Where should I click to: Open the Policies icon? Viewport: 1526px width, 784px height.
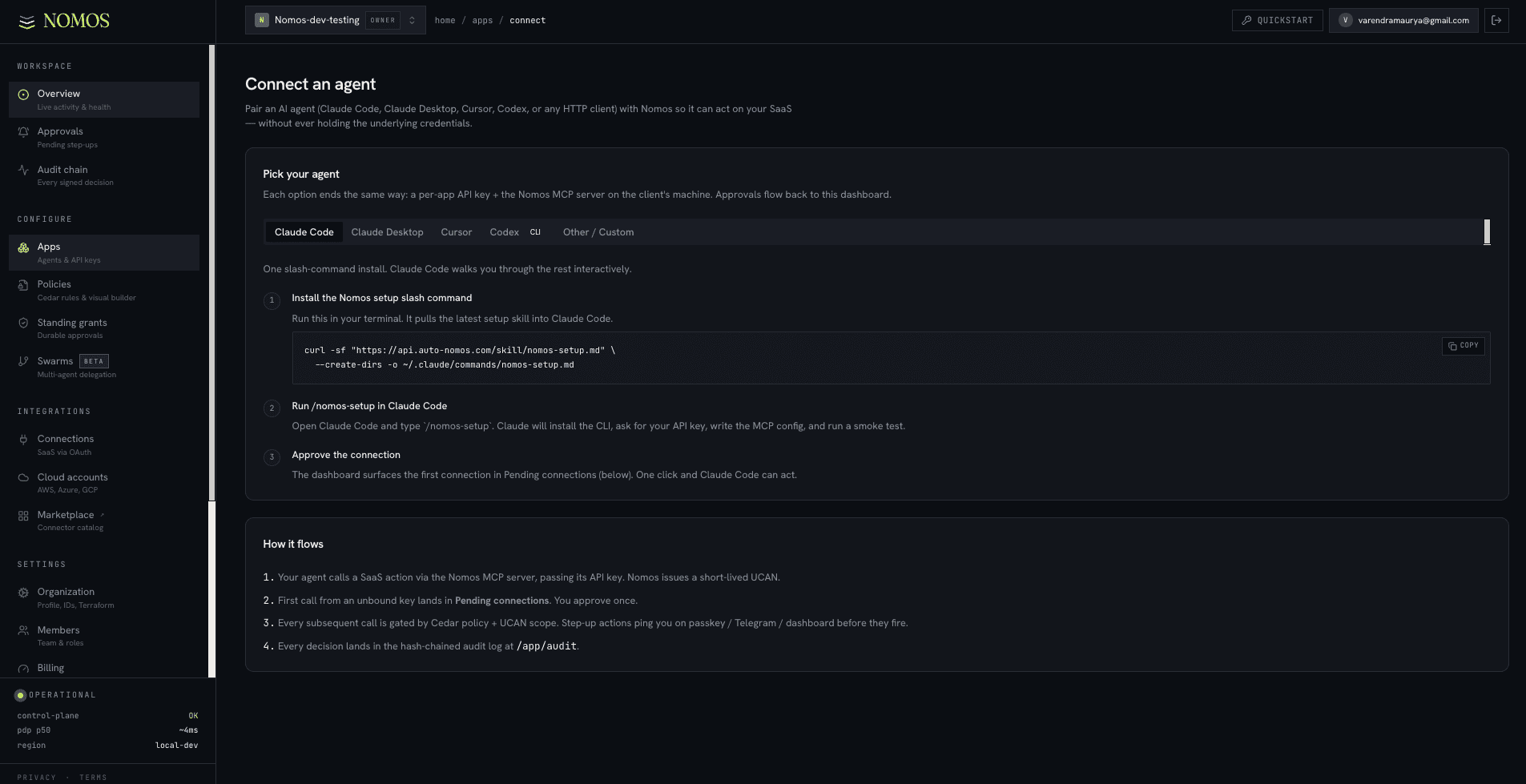click(23, 285)
